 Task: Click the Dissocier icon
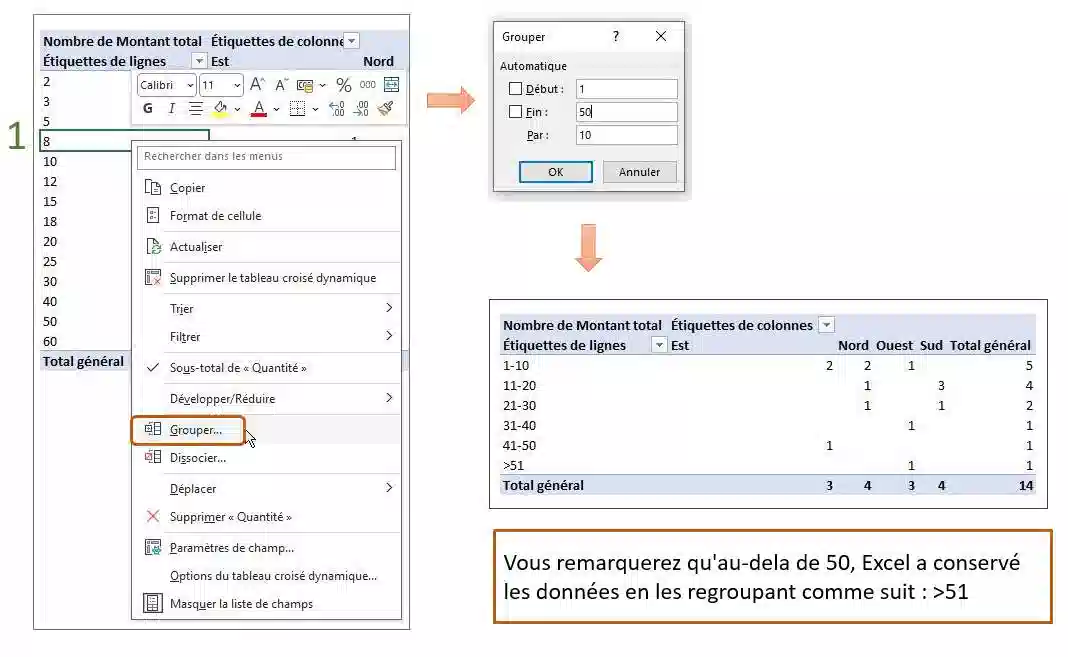tap(153, 457)
